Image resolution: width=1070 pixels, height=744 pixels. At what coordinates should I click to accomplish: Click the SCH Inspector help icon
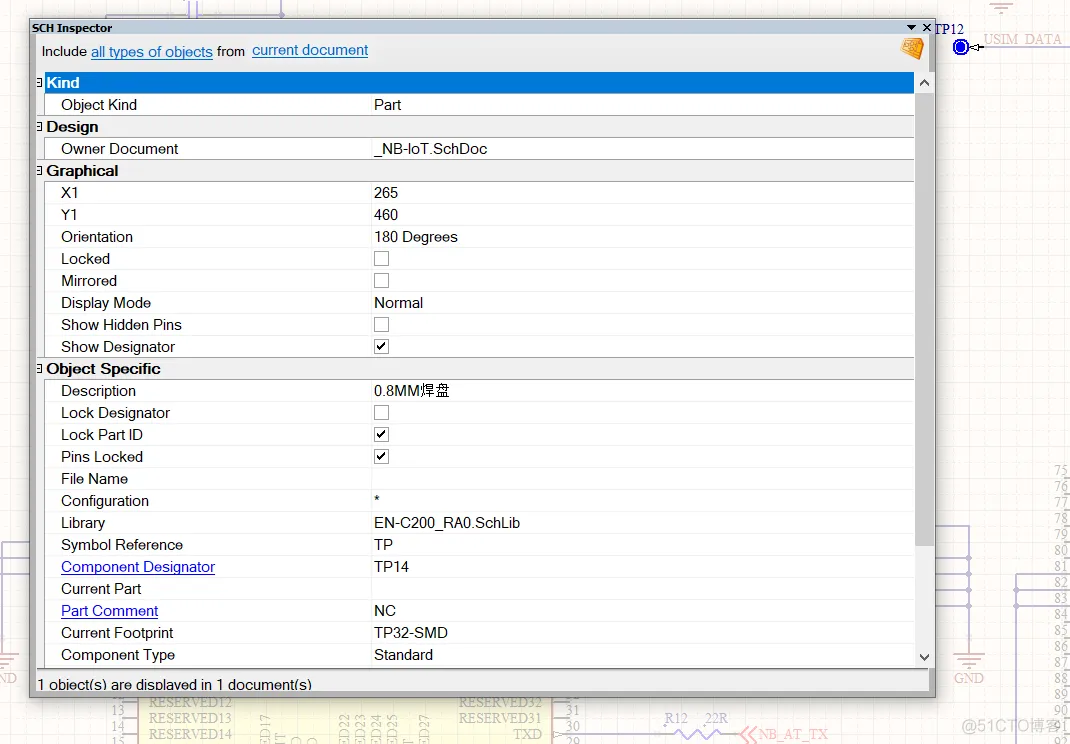(x=912, y=48)
